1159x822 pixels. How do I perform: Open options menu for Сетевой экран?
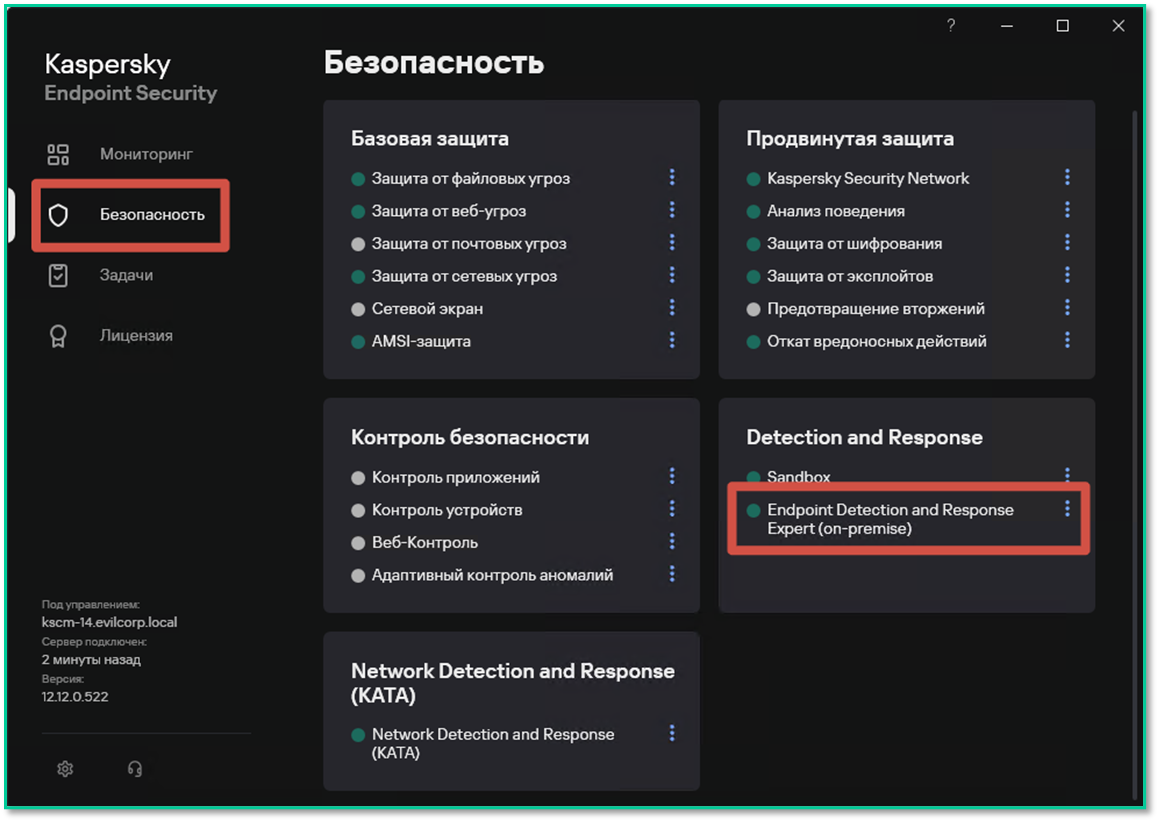[x=672, y=308]
